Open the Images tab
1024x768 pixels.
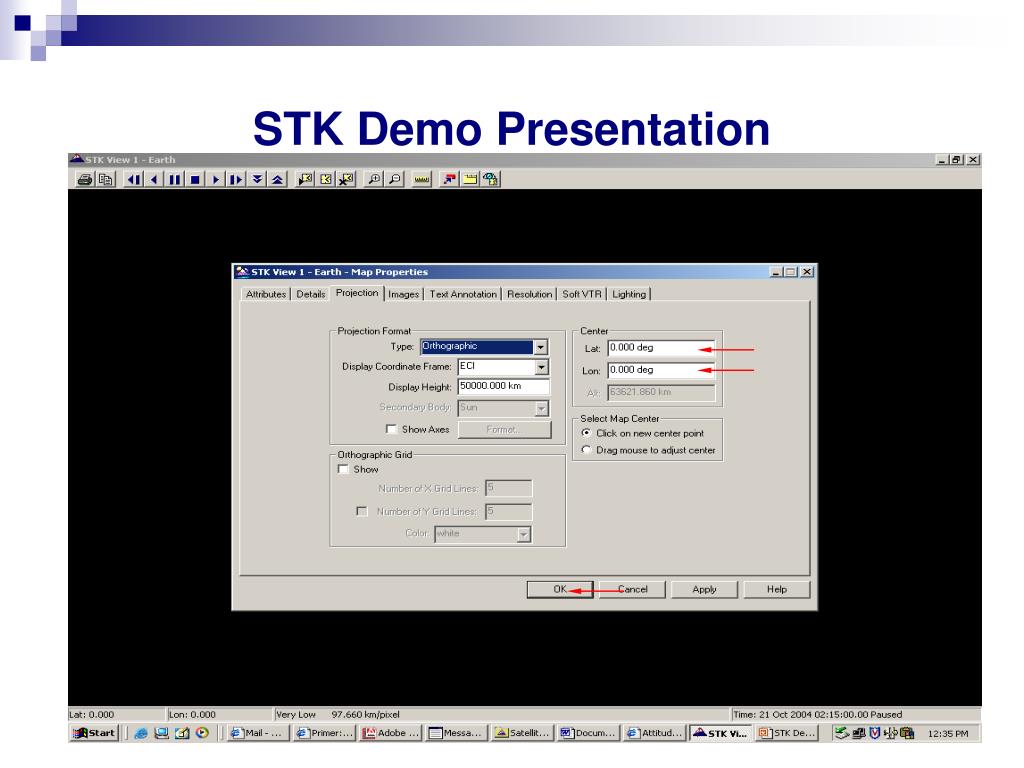tap(404, 294)
